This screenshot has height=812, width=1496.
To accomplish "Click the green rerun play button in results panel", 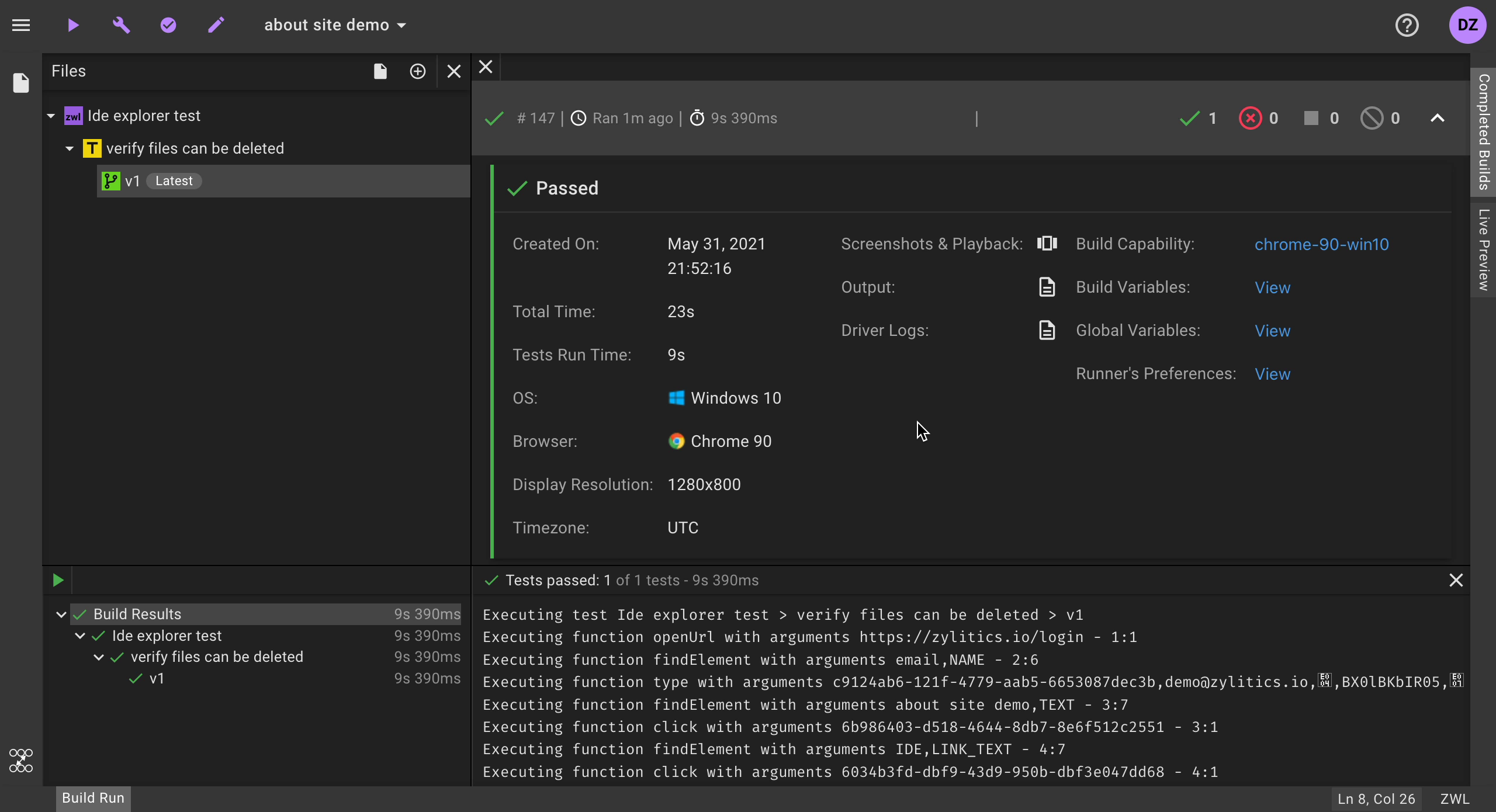I will (x=58, y=580).
